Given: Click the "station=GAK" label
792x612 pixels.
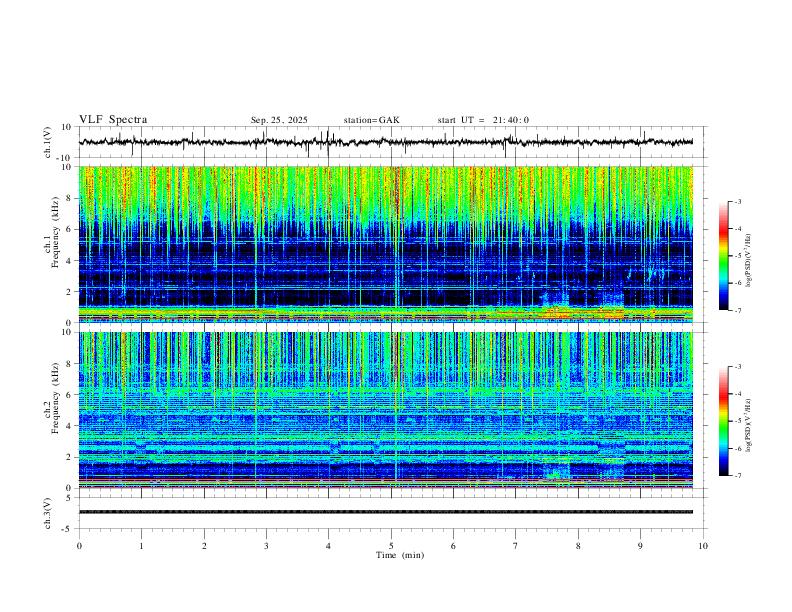Looking at the screenshot, I should point(371,120).
